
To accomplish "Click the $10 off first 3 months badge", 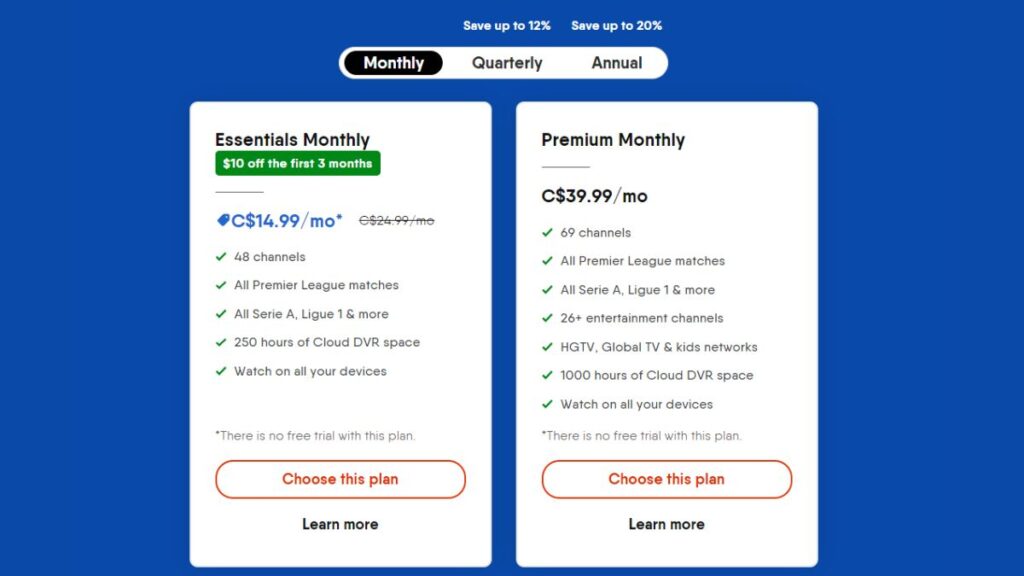I will 298,163.
